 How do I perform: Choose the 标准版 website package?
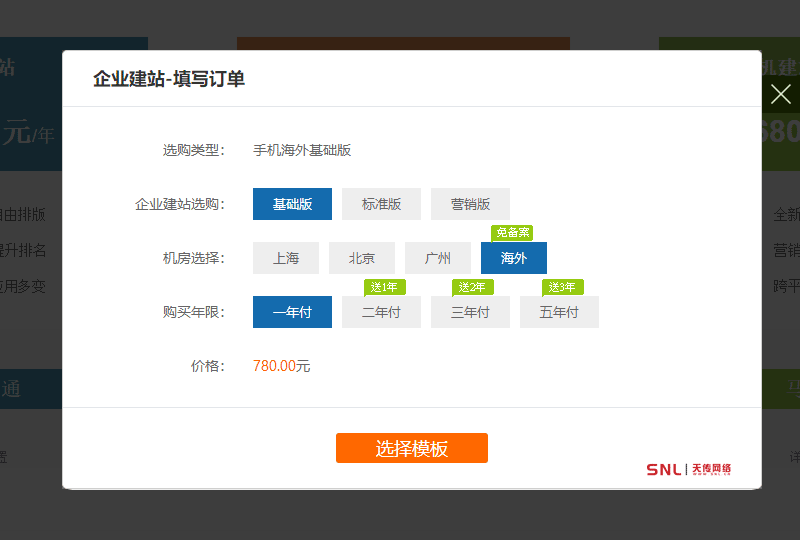click(x=381, y=204)
